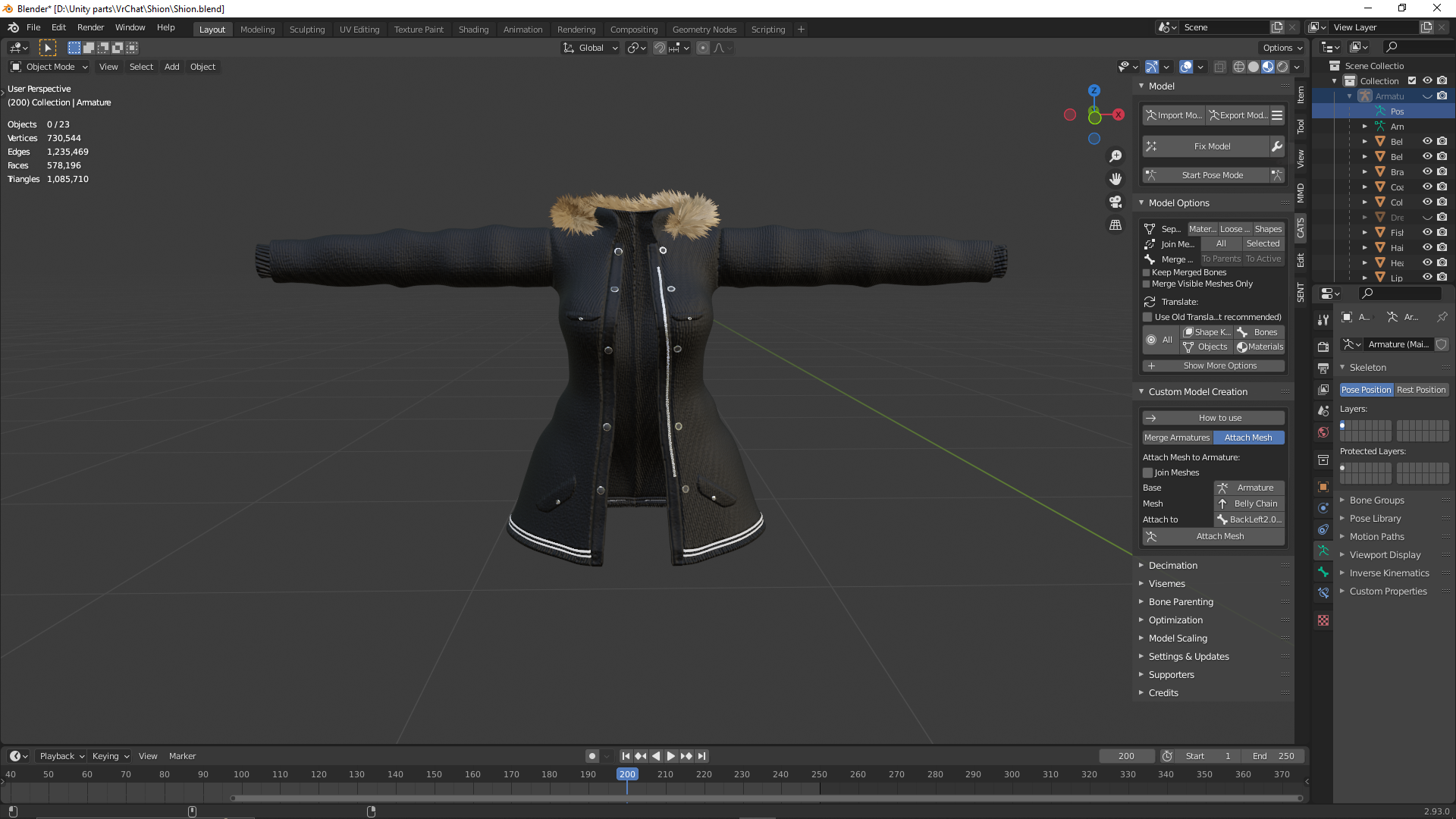Click the End frame 250 field
This screenshot has width=1456, height=819.
[x=1274, y=756]
